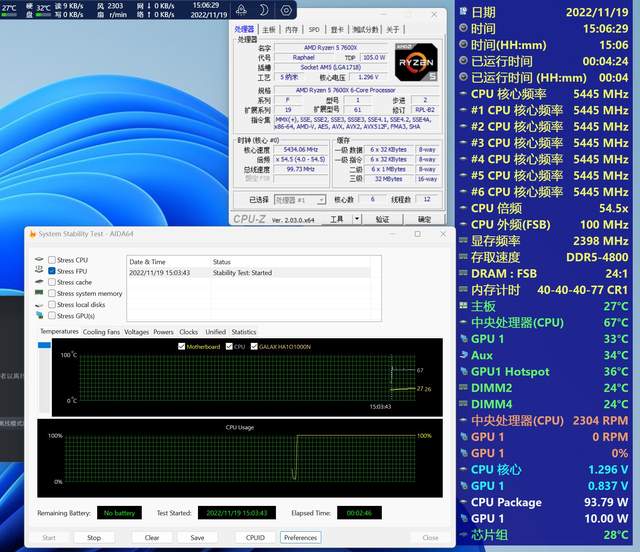Click the clock icon beside 时间 row
Screen dimensions: 640x552
463,28
